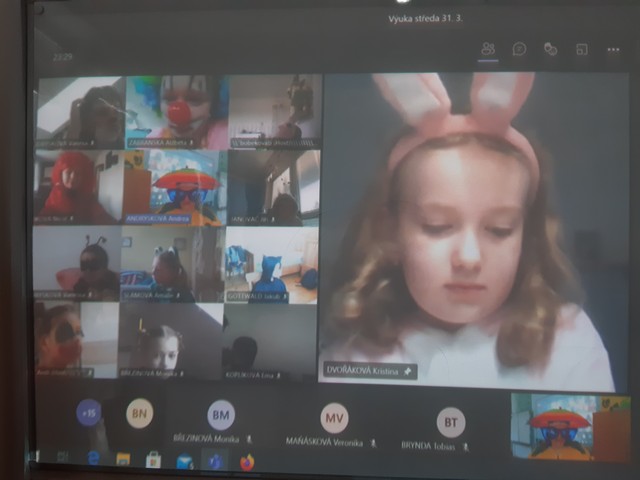Select BŘEZINOVÁ Monika's BM avatar

pos(221,415)
